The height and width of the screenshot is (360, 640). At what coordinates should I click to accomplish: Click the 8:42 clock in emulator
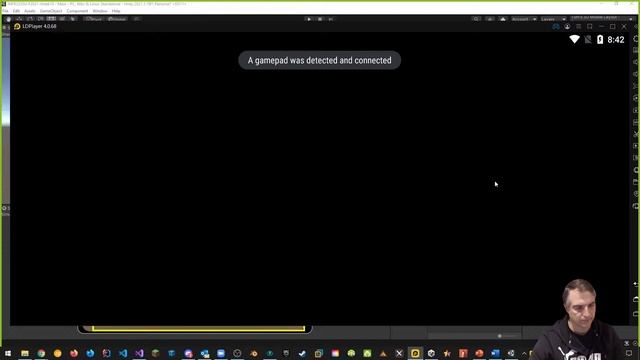[616, 40]
